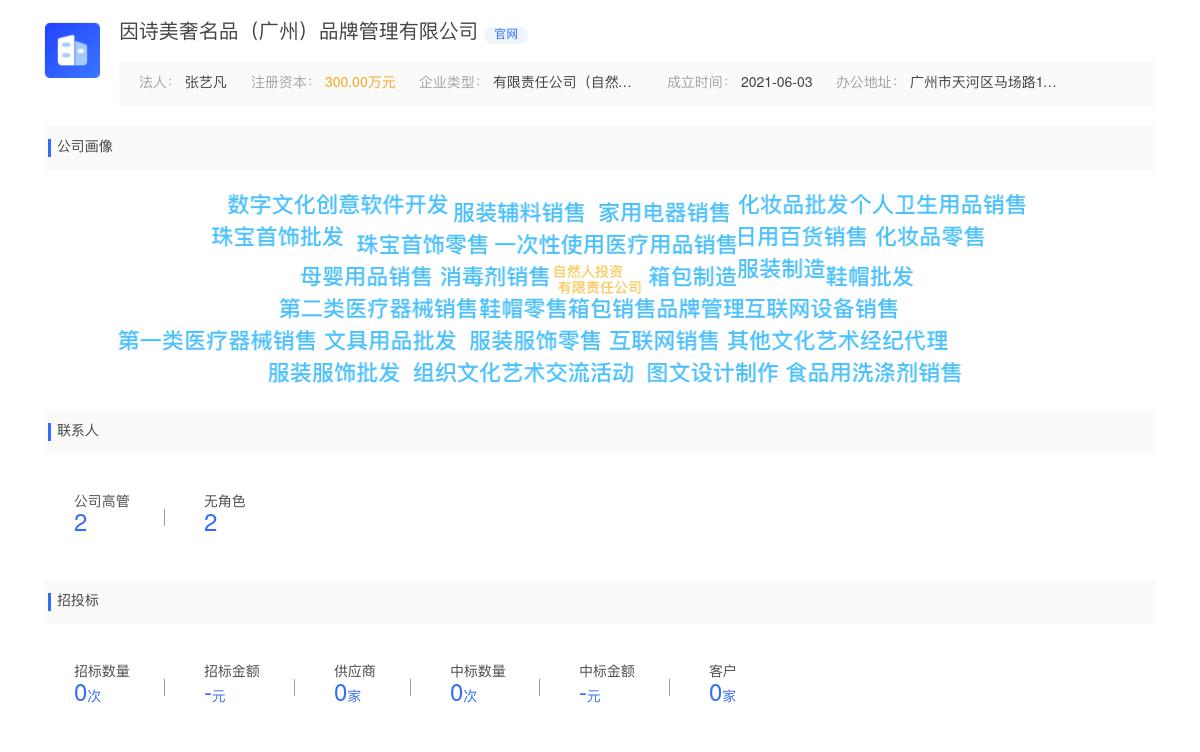Select tag 互联网设备销售
This screenshot has height=752, width=1200.
[x=822, y=309]
